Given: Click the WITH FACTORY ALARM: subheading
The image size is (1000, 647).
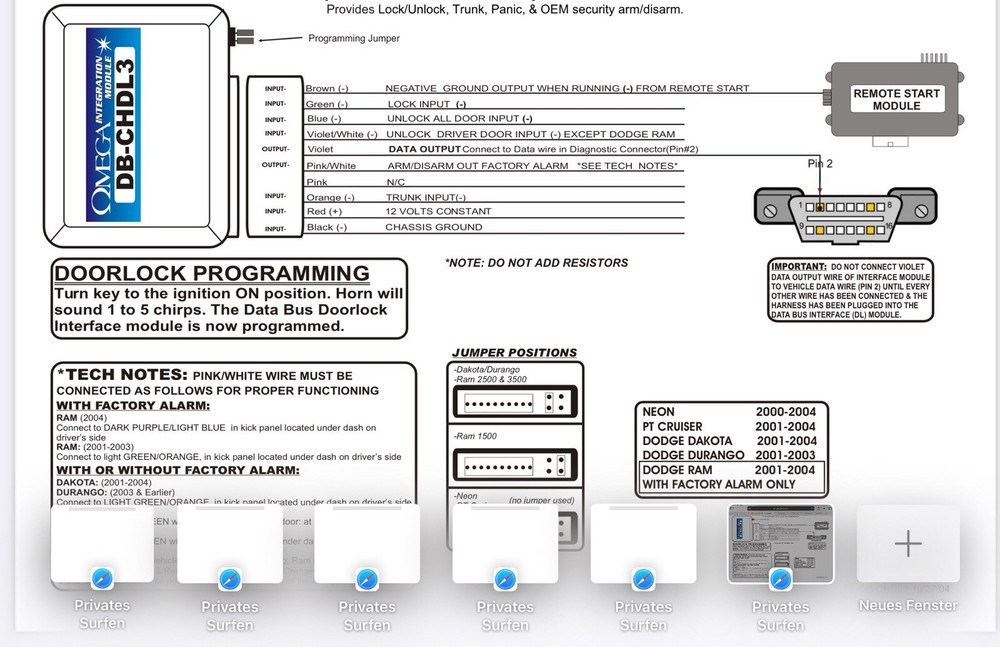Looking at the screenshot, I should pyautogui.click(x=133, y=406).
